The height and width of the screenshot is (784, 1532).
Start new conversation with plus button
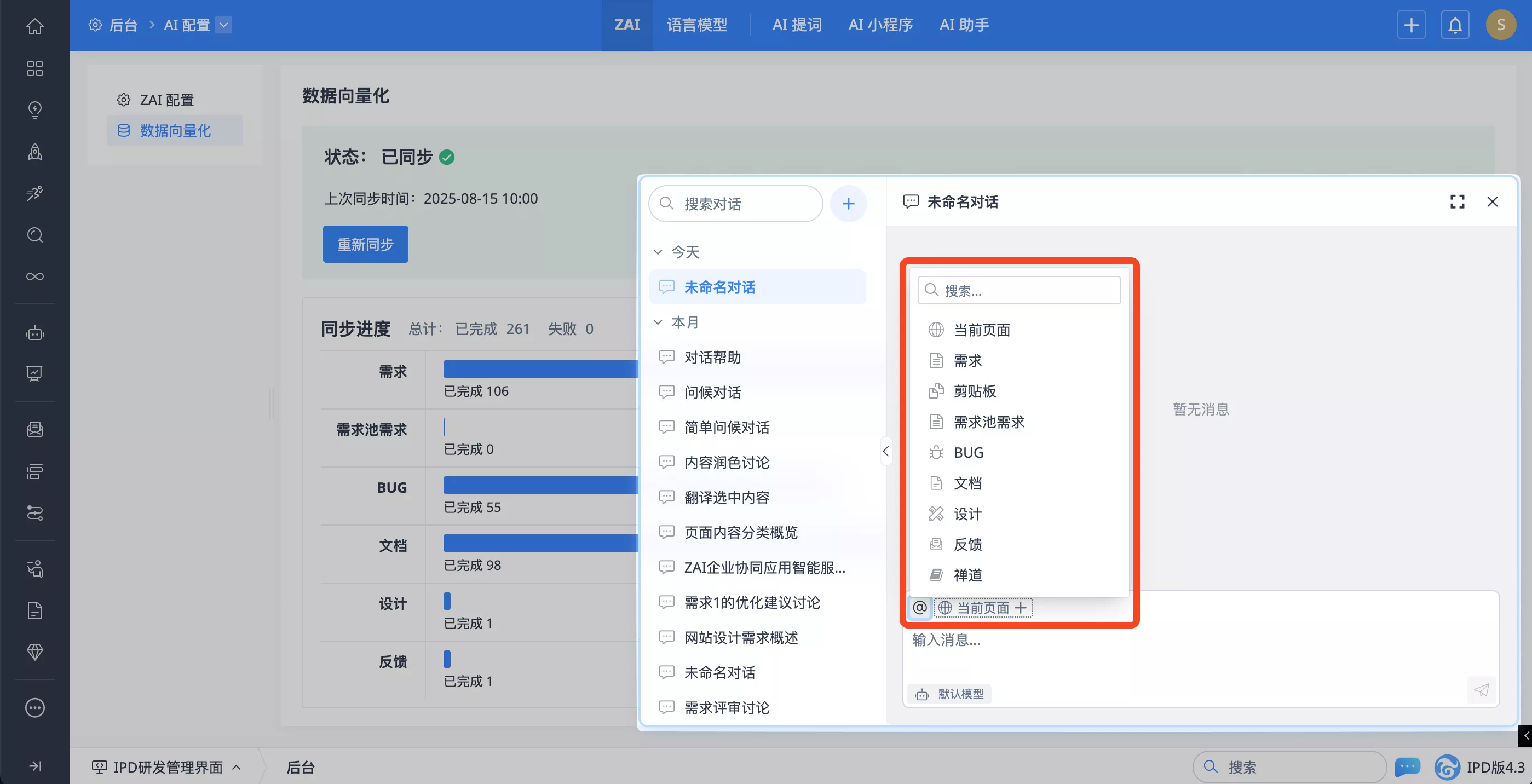coord(848,204)
